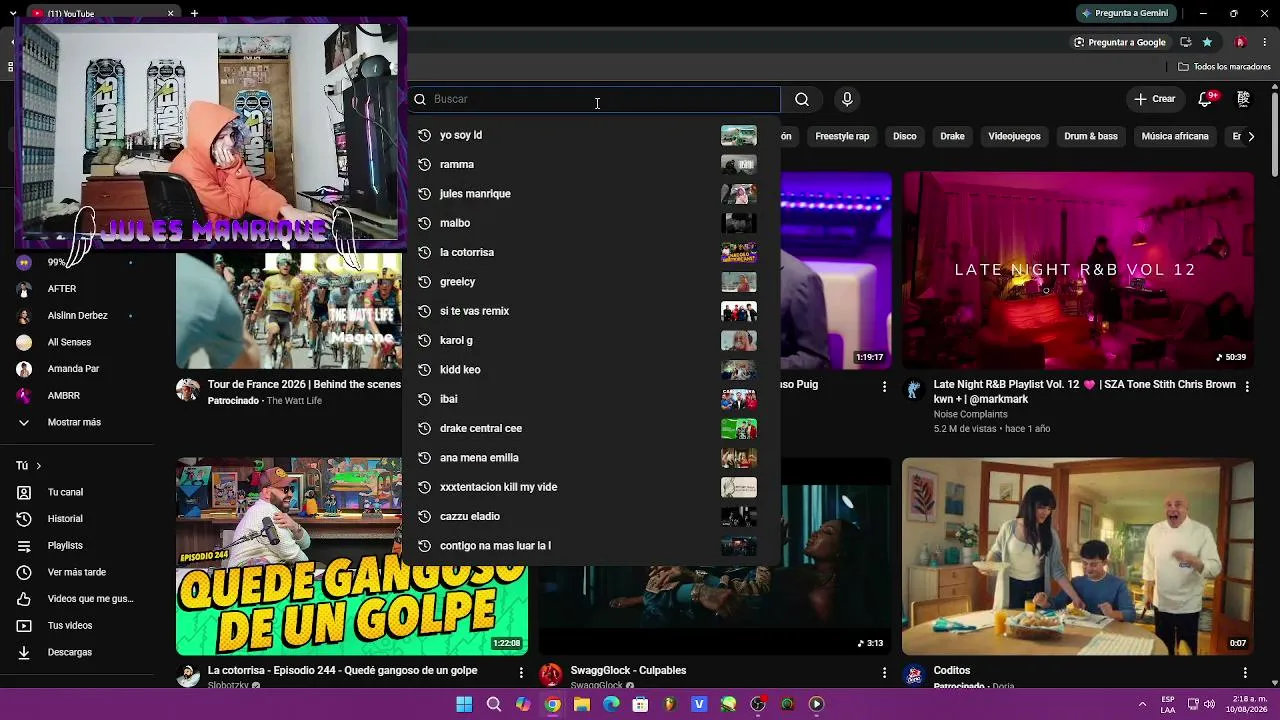Open the network and volume tray icons

click(1201, 704)
